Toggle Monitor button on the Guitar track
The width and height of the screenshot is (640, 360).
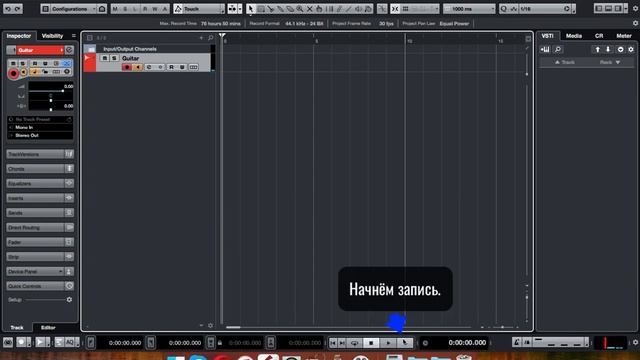pos(138,67)
